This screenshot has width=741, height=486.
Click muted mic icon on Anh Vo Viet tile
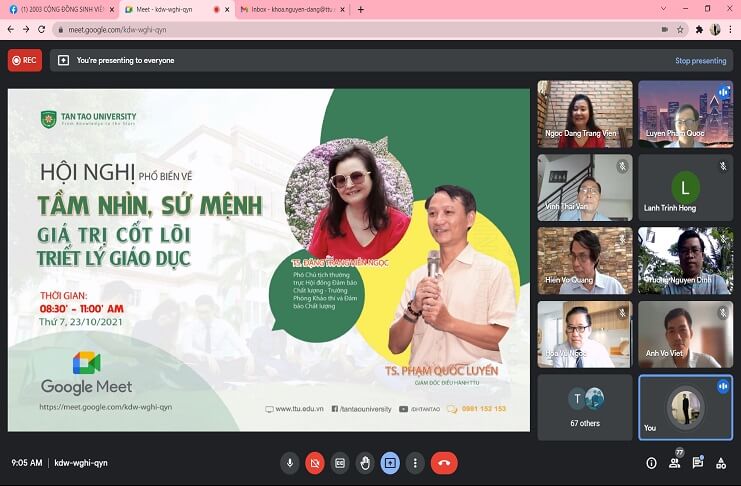723,312
